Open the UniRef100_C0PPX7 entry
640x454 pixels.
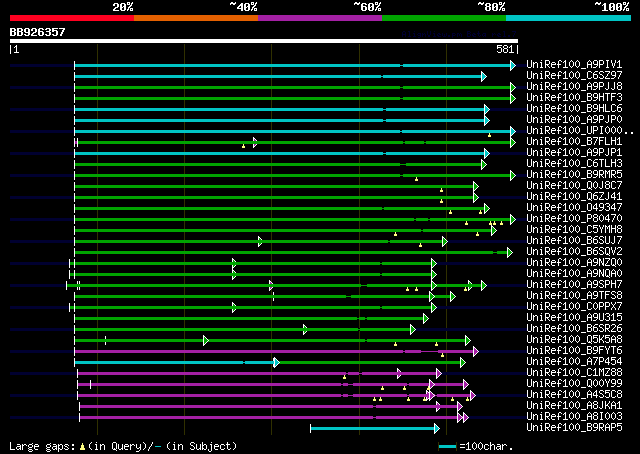pos(574,307)
